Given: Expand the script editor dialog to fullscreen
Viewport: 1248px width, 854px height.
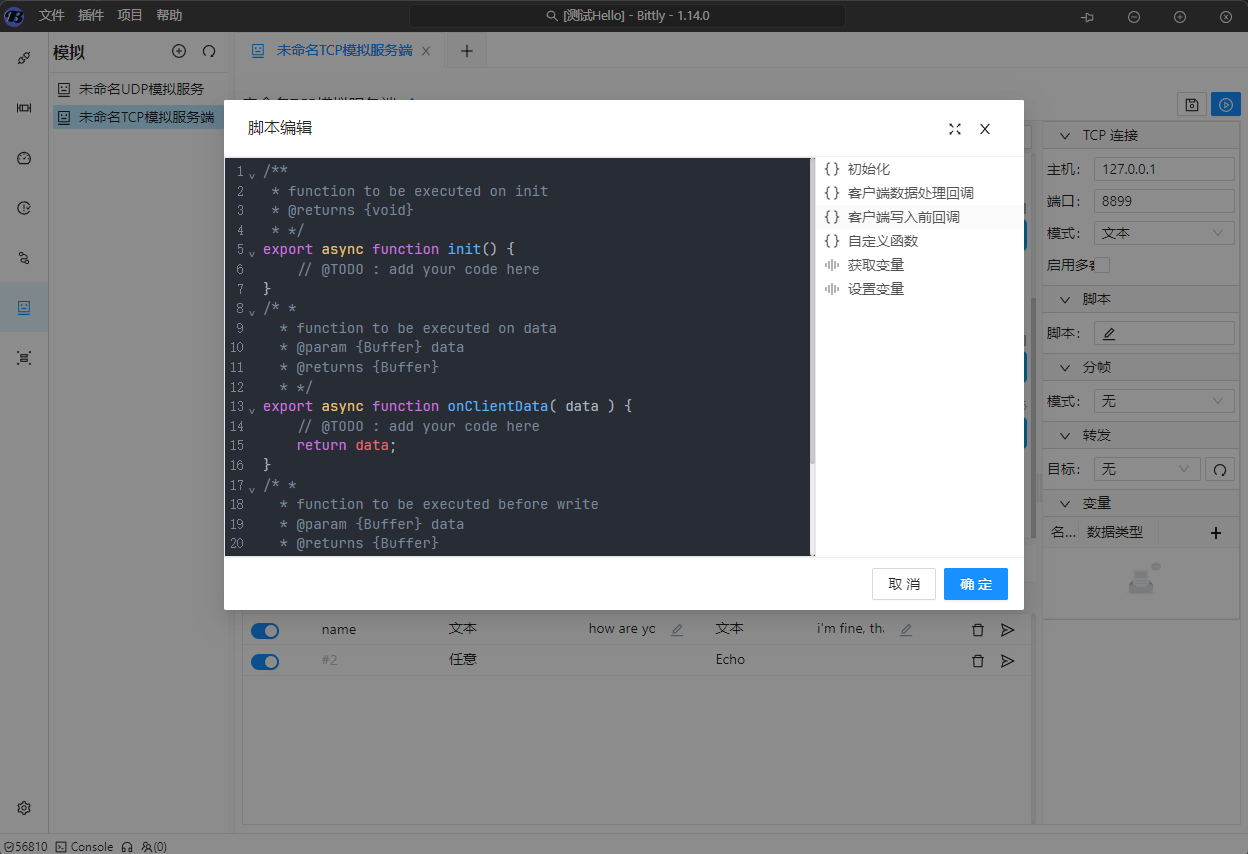Looking at the screenshot, I should click(954, 129).
